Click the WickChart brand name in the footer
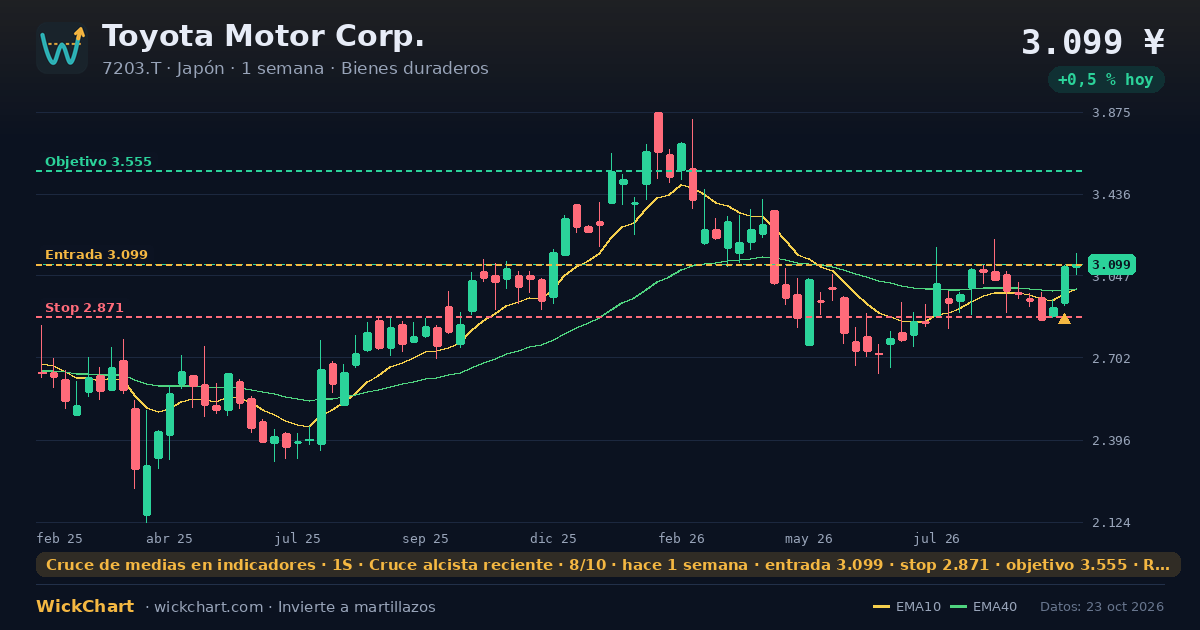This screenshot has height=630, width=1200. (x=85, y=607)
